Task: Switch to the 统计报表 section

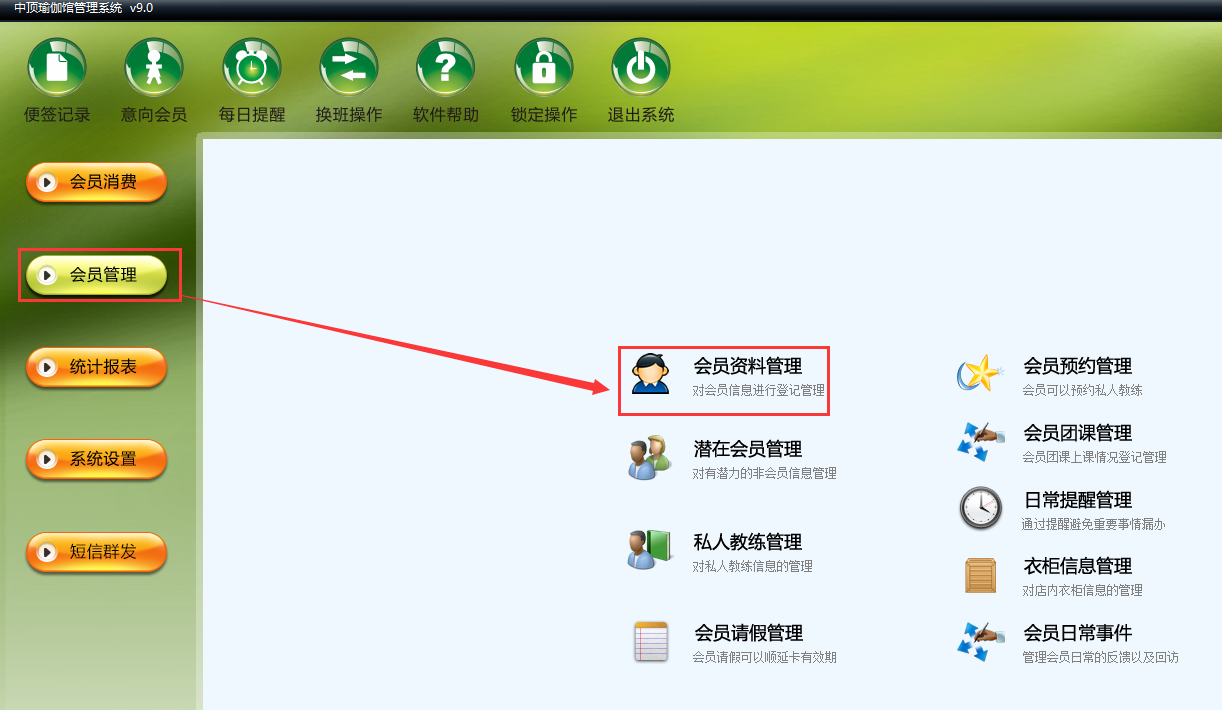Action: [96, 367]
